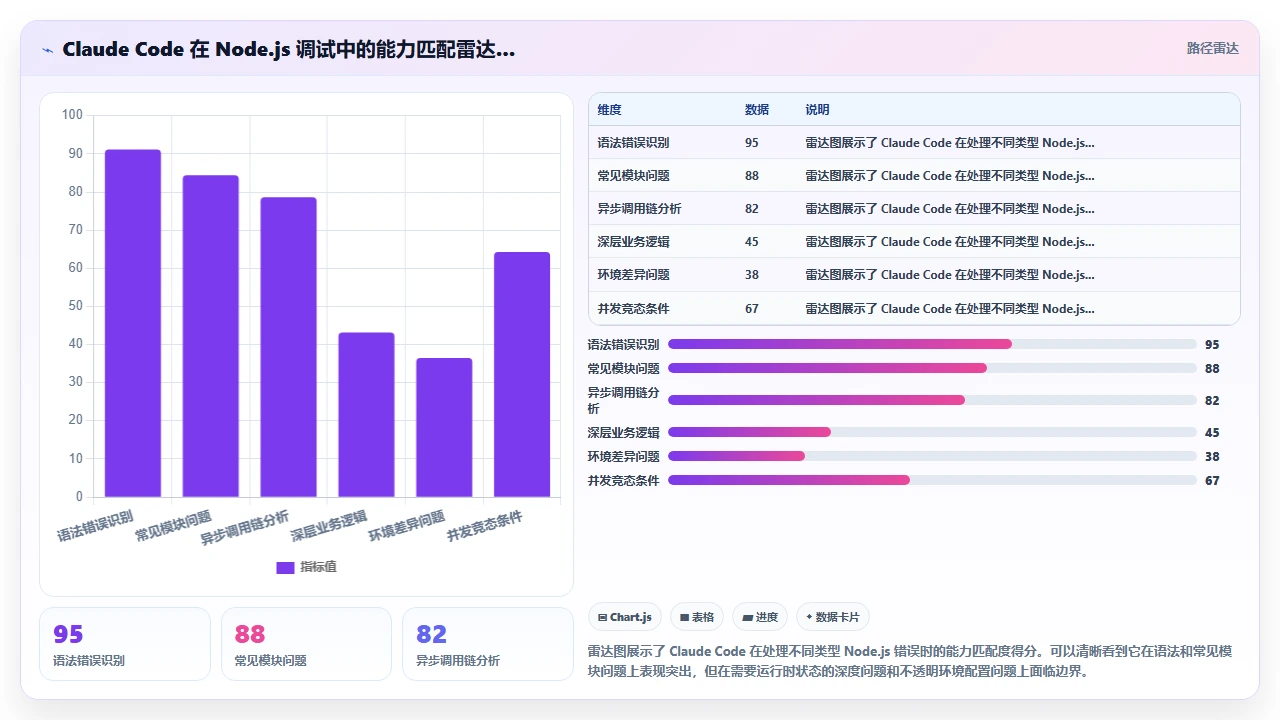1280x720 pixels.
Task: Click the 82 异步调用链分析 data card
Action: click(488, 644)
